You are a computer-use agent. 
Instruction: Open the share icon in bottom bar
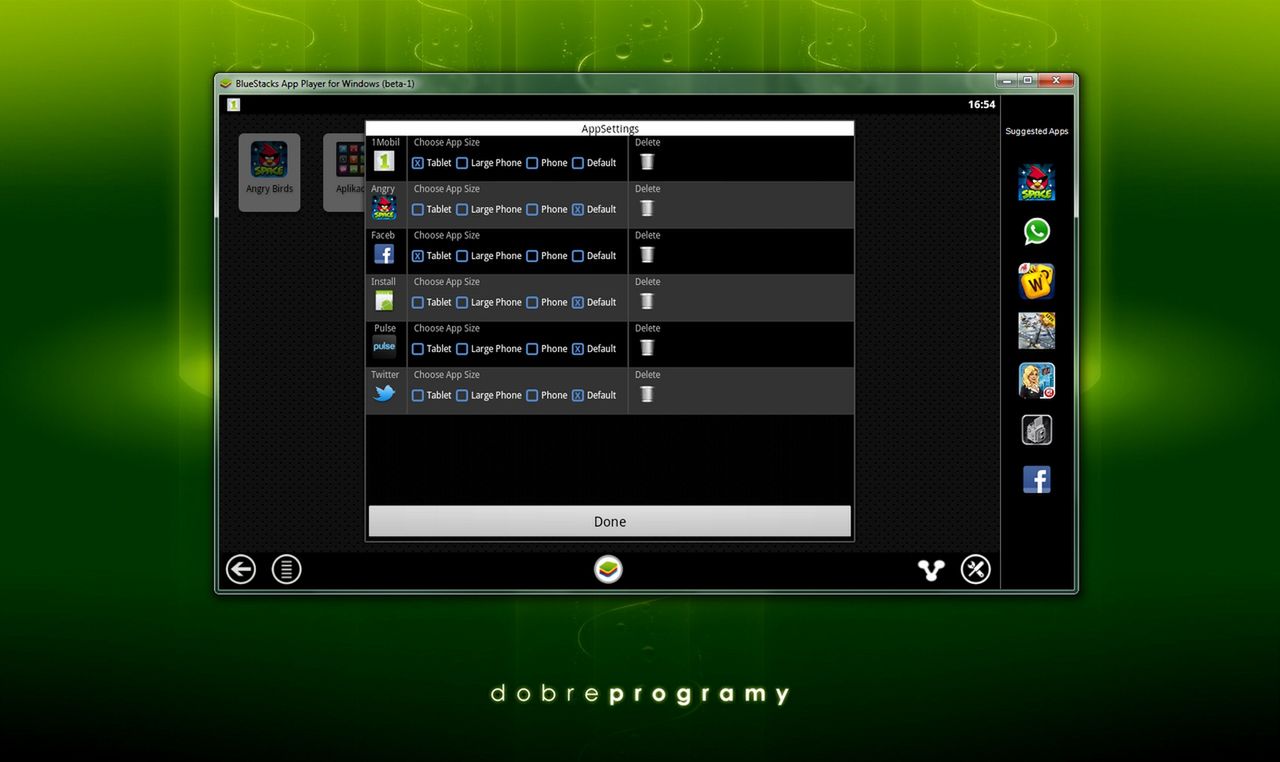(x=931, y=570)
